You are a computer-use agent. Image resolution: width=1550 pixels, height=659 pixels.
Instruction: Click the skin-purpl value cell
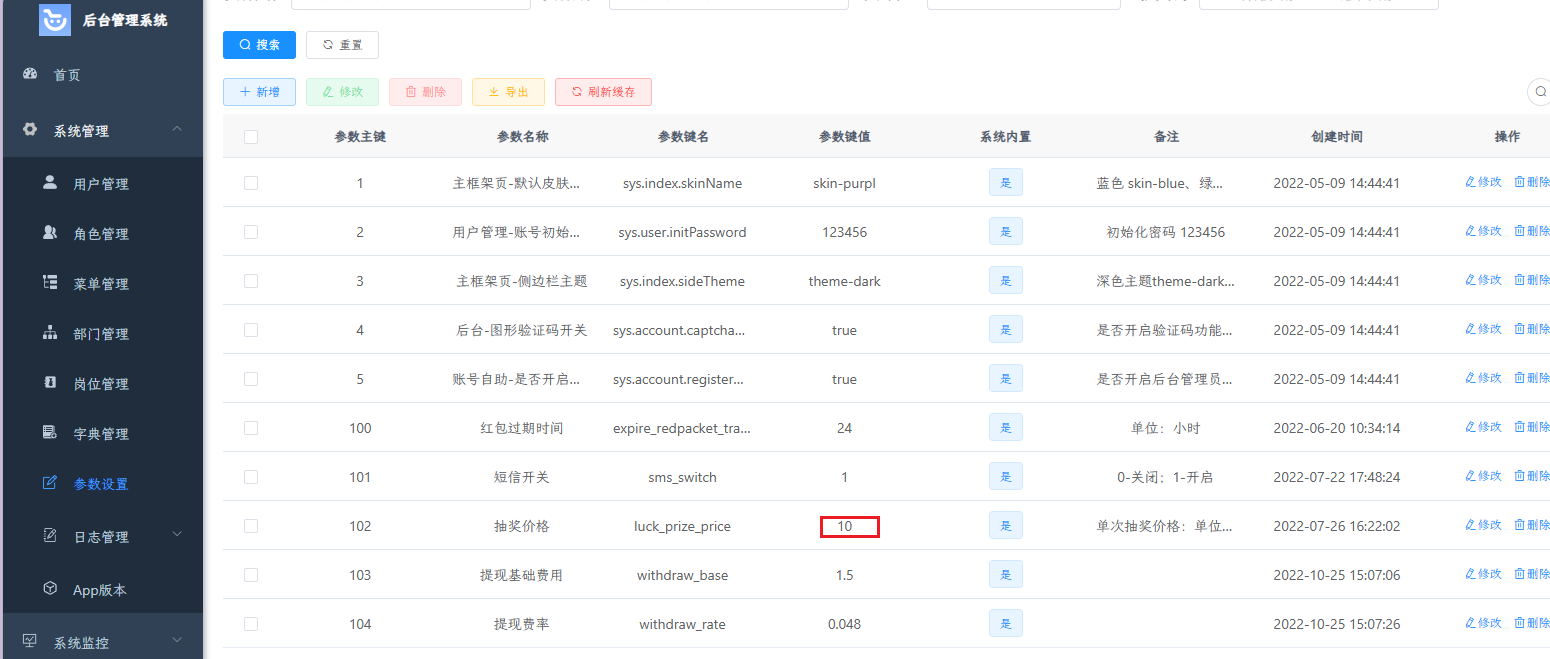(x=845, y=183)
